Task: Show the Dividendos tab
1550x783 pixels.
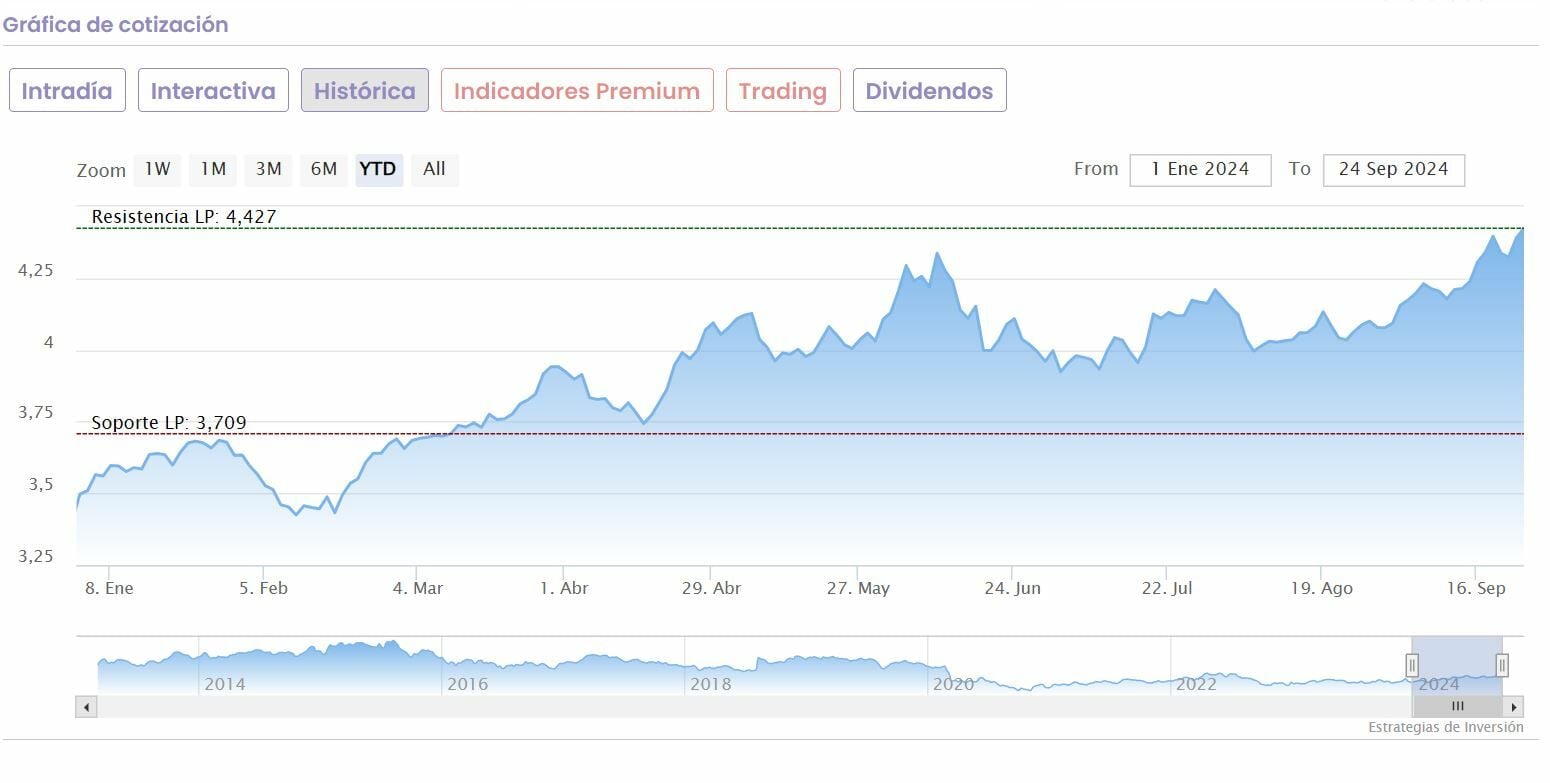Action: [929, 91]
